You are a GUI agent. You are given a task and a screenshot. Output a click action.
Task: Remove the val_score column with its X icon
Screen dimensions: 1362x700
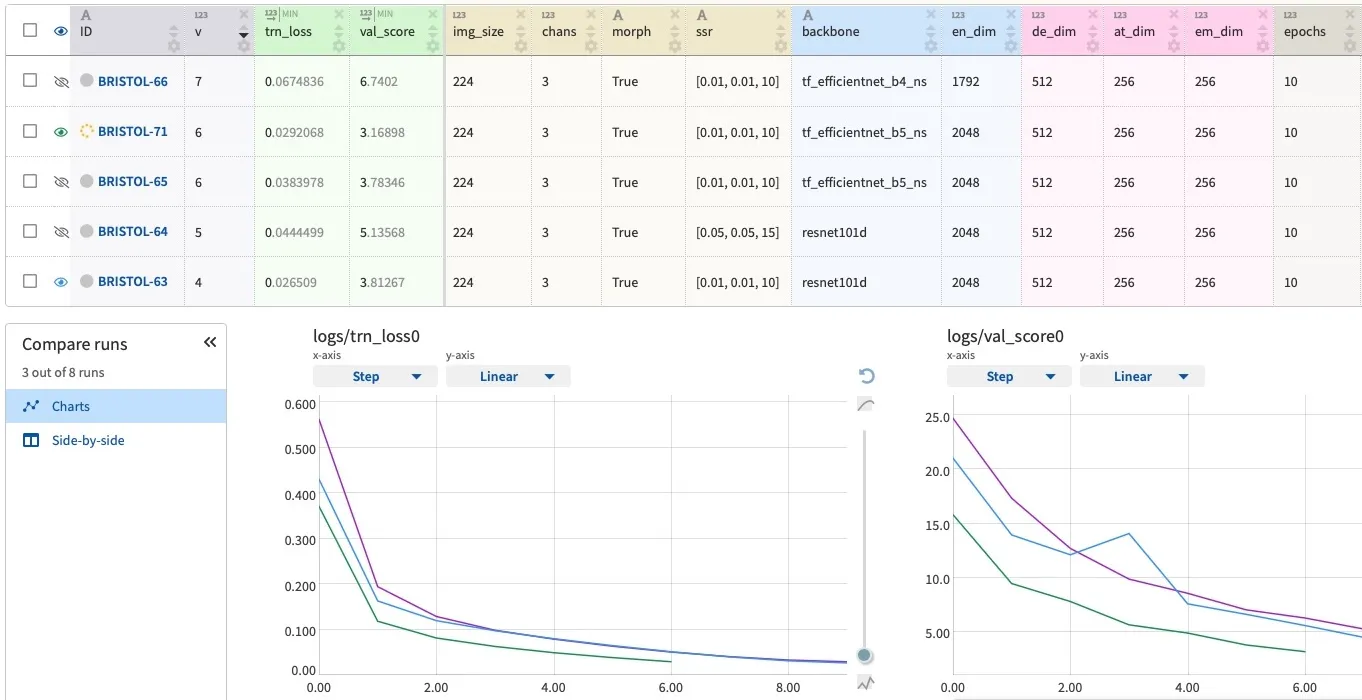[x=433, y=15]
